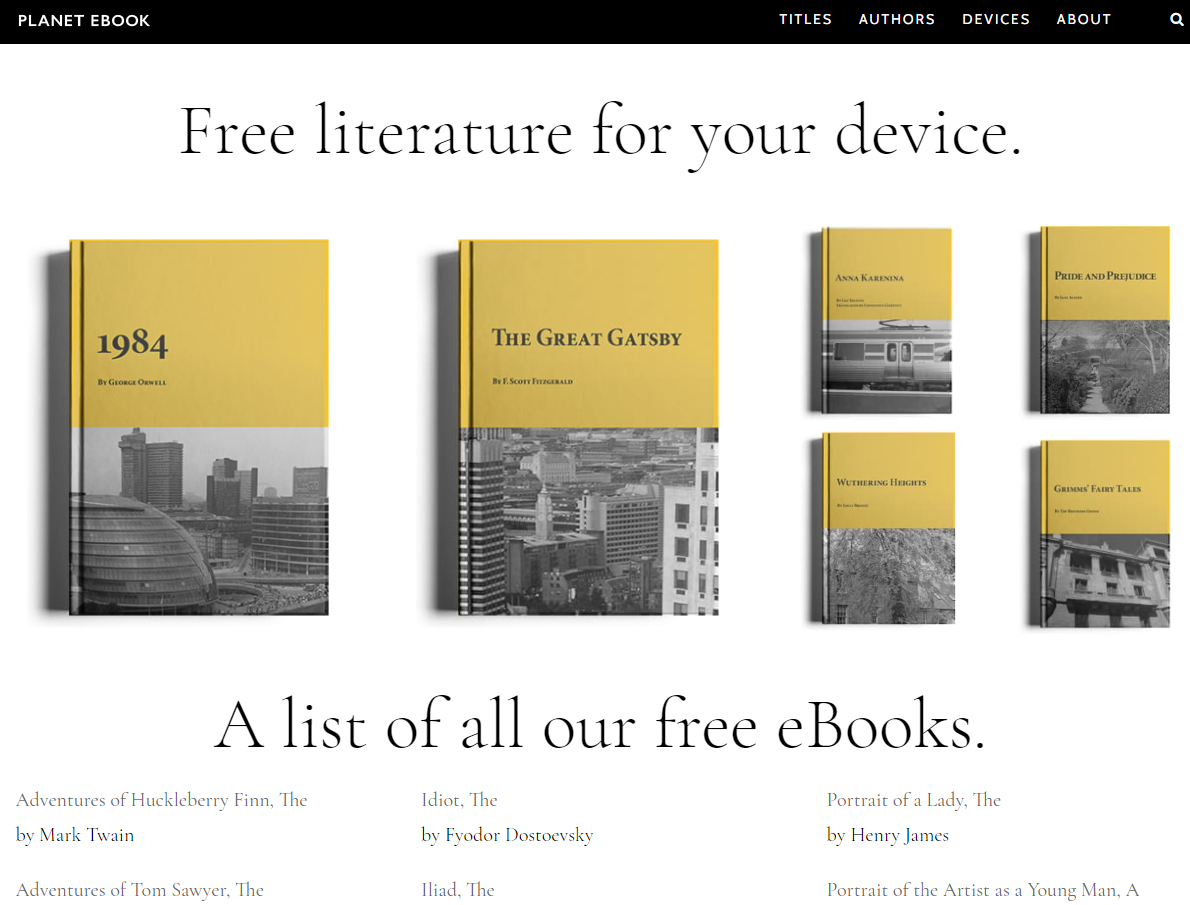Select the text 'by Fyodor Dostoevsky'
This screenshot has width=1190, height=905.
[507, 835]
